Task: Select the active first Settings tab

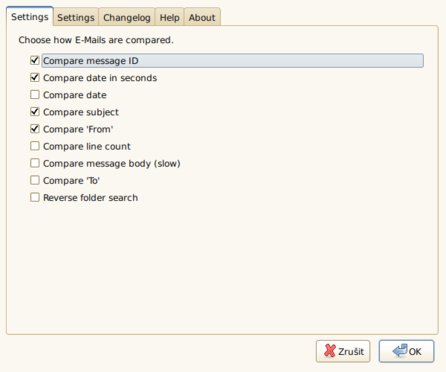Action: [30, 17]
